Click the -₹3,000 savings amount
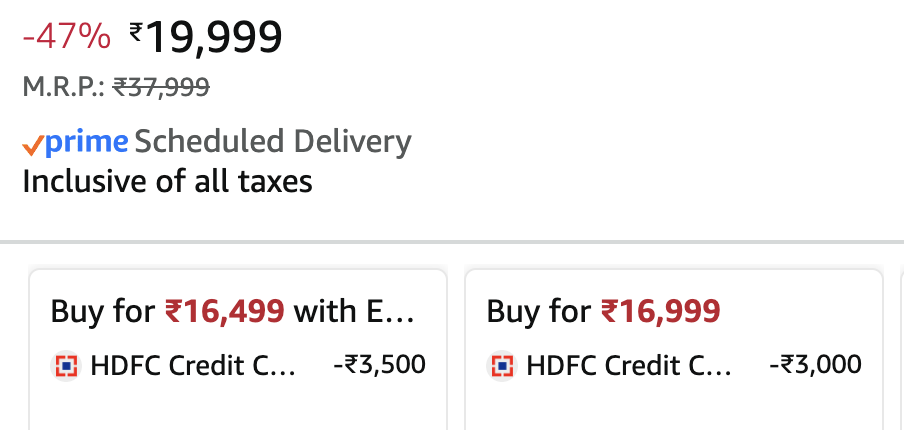 (x=815, y=365)
